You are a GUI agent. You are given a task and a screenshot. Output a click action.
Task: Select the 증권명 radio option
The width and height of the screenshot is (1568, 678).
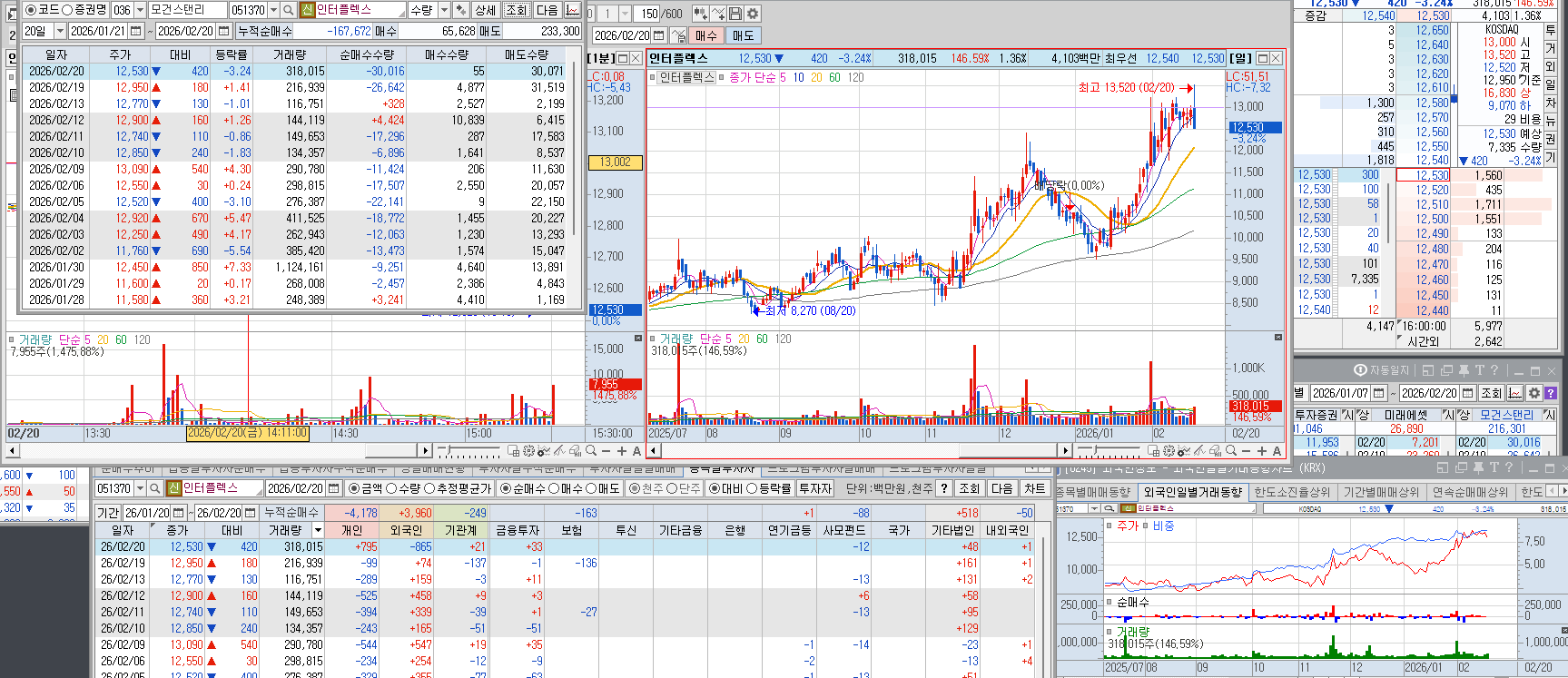(x=67, y=9)
